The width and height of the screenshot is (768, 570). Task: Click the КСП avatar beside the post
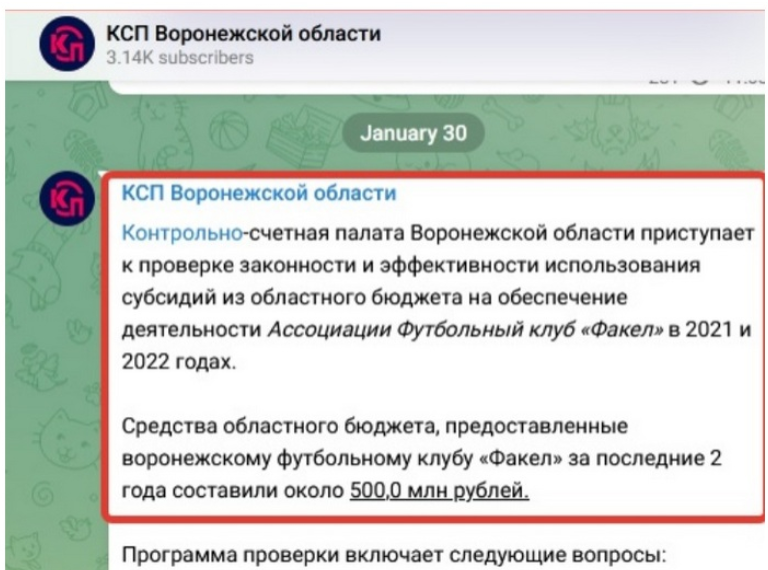(67, 198)
